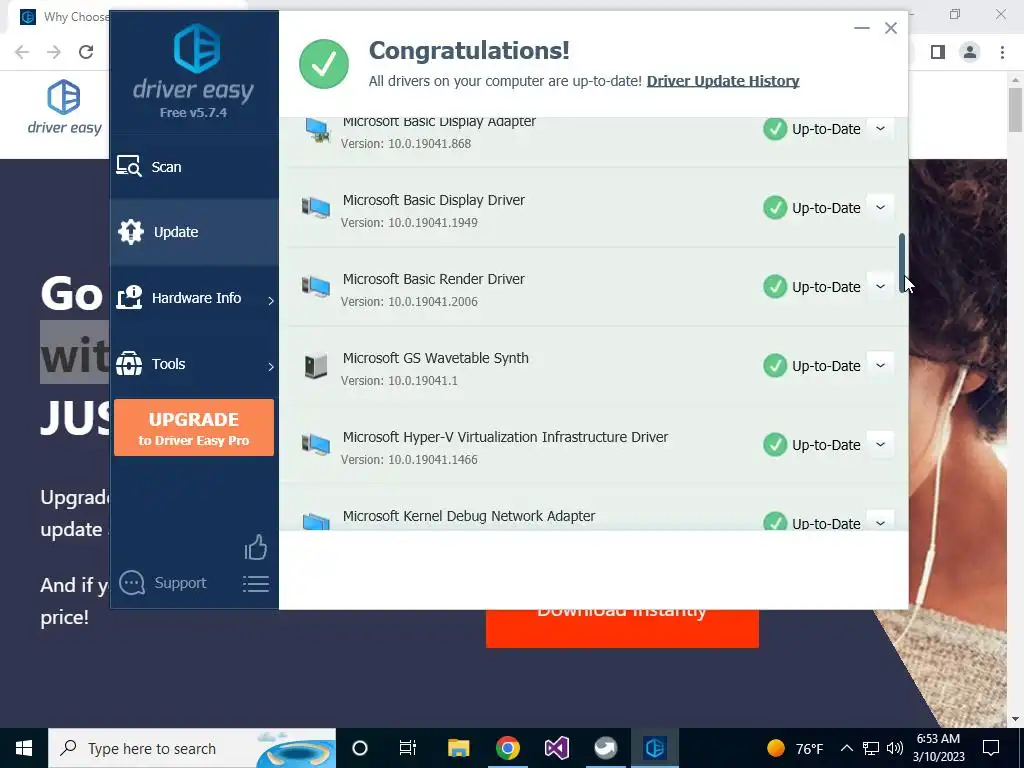Open the Scan section
1024x768 pixels.
click(x=194, y=167)
